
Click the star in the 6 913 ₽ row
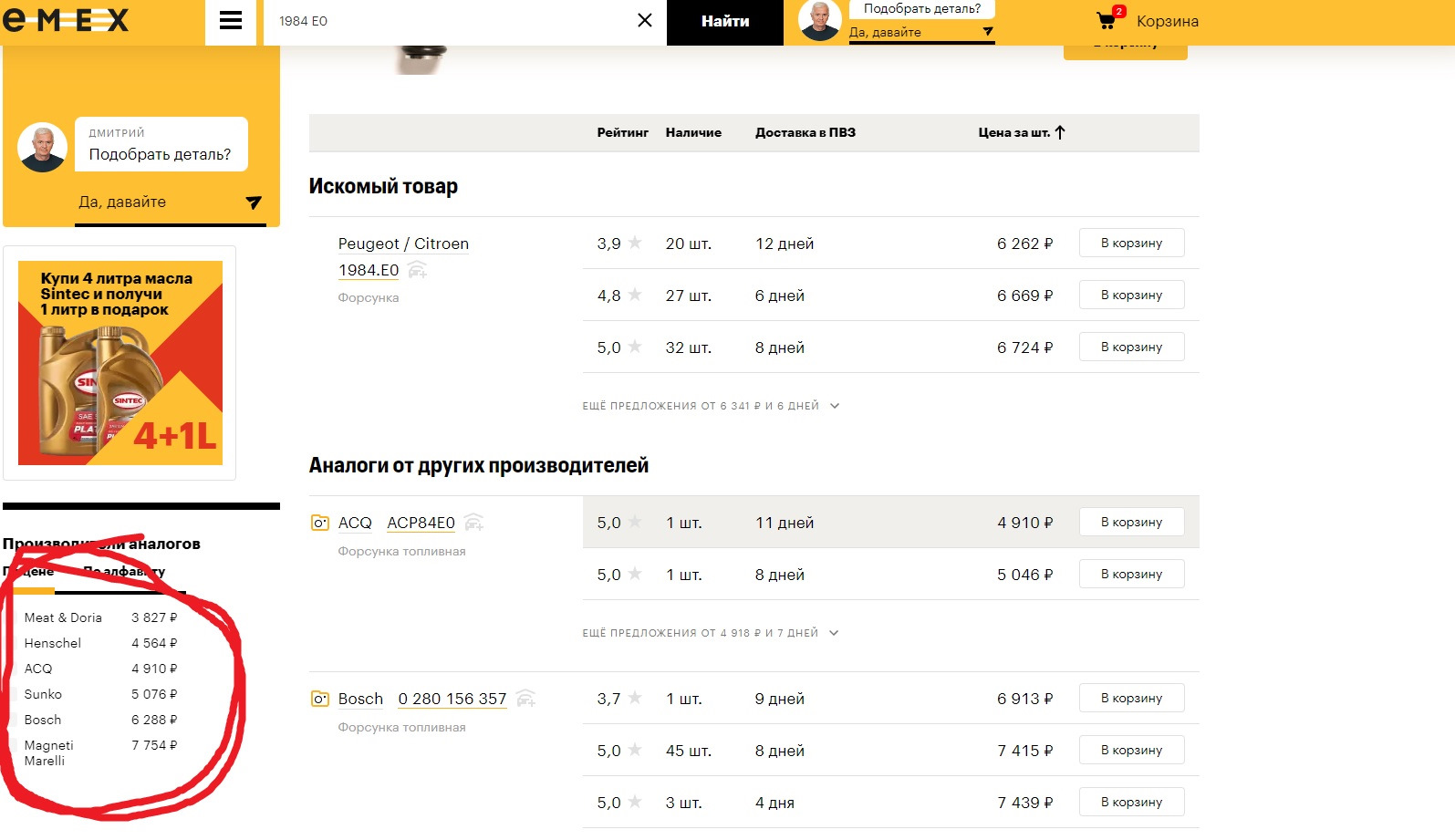(x=635, y=698)
